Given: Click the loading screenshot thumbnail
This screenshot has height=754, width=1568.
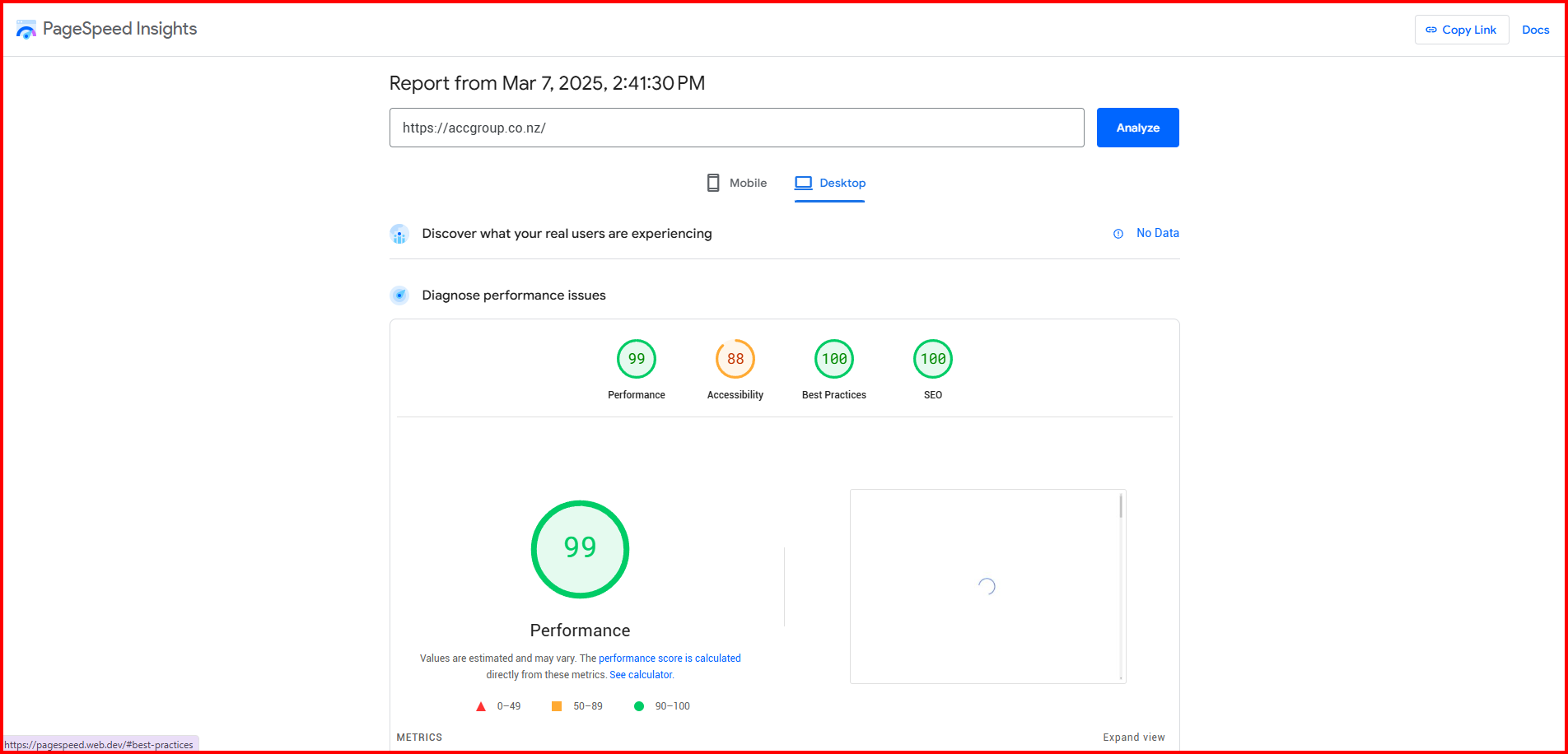Looking at the screenshot, I should (x=987, y=586).
